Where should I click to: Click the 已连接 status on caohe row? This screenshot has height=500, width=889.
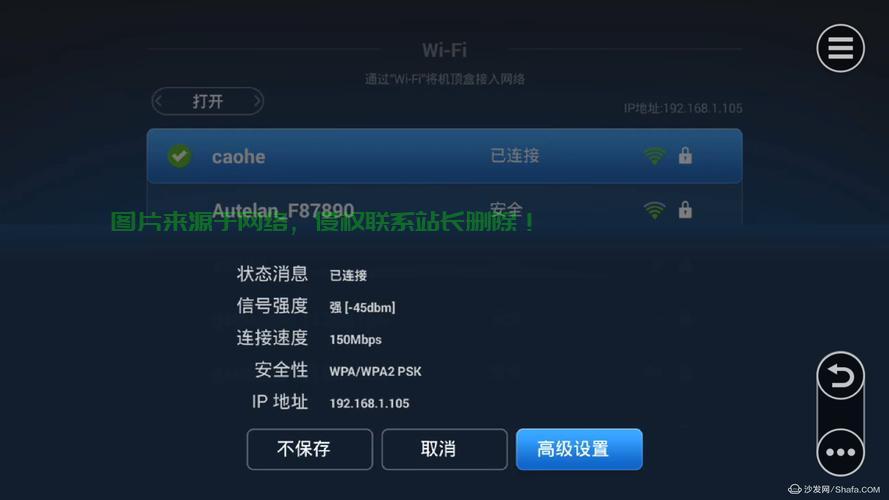[515, 155]
